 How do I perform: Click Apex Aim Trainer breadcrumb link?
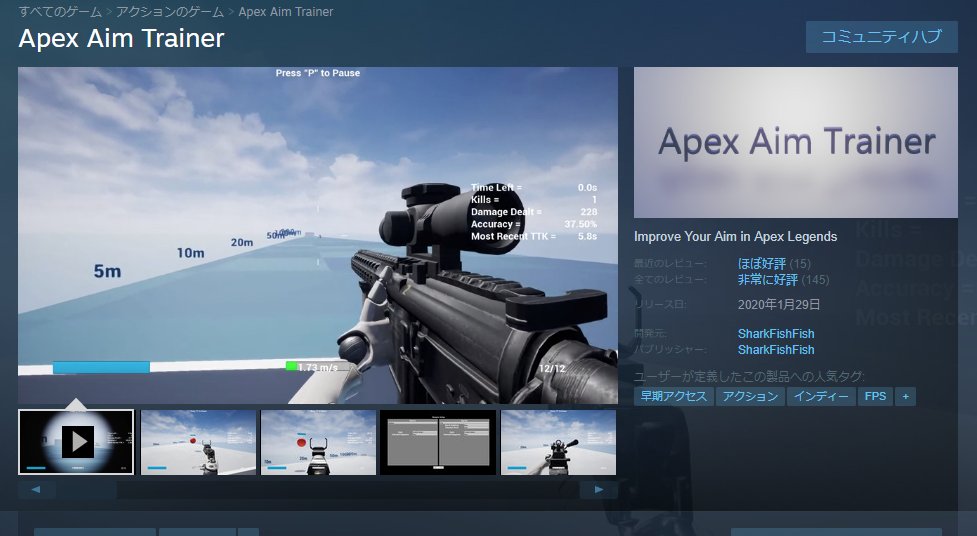point(285,12)
